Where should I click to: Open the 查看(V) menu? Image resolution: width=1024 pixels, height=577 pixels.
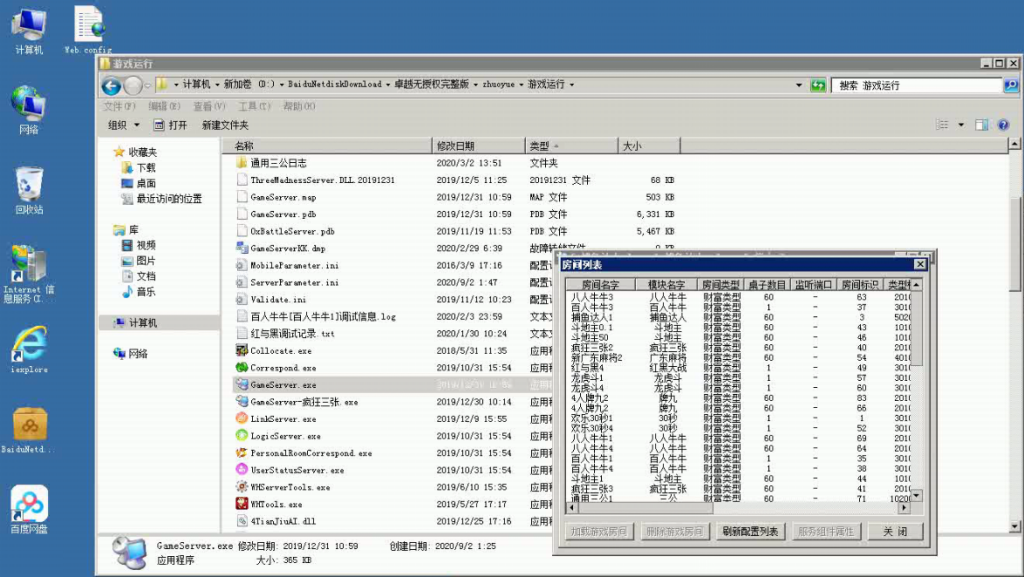(209, 106)
